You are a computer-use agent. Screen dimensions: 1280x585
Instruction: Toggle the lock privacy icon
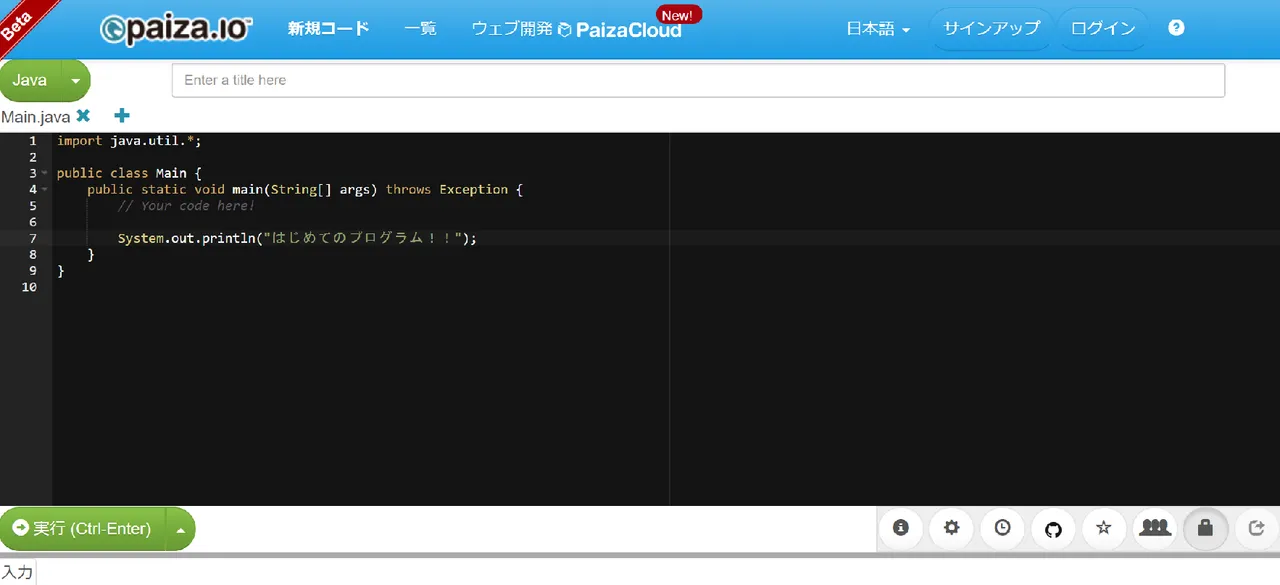[1205, 528]
